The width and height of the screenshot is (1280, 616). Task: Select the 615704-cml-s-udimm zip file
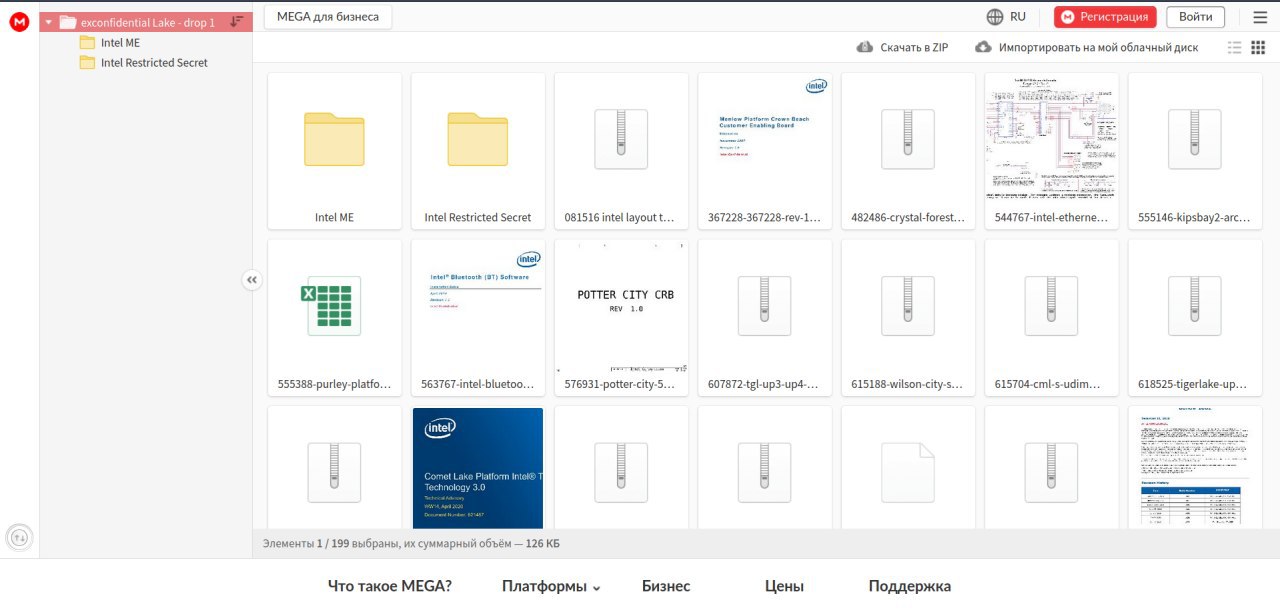pos(1052,318)
